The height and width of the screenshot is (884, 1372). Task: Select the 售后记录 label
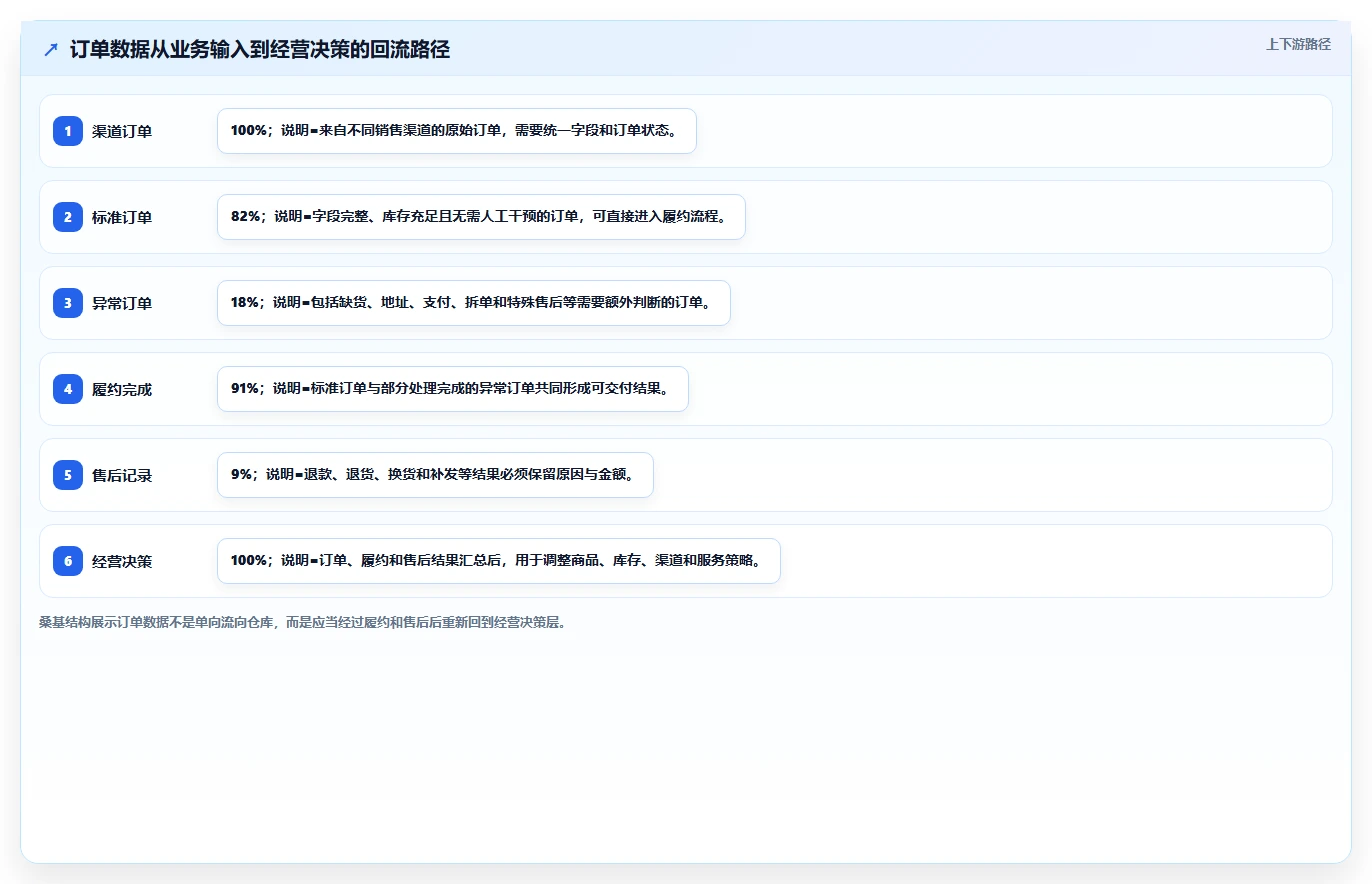122,475
